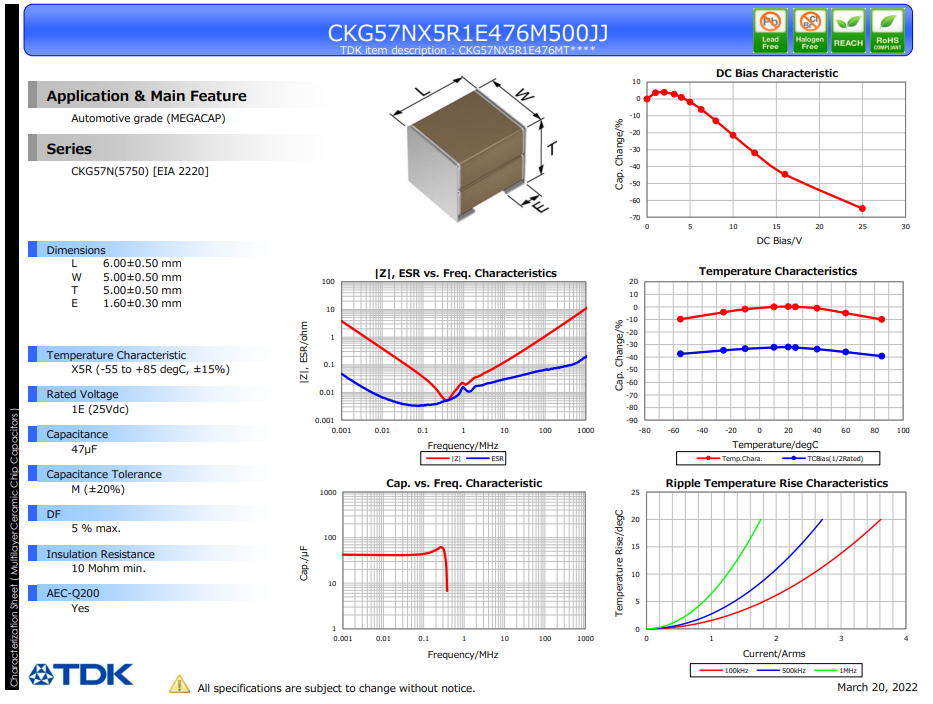Click the capacitor 3D illustration
The width and height of the screenshot is (933, 704).
[x=474, y=149]
